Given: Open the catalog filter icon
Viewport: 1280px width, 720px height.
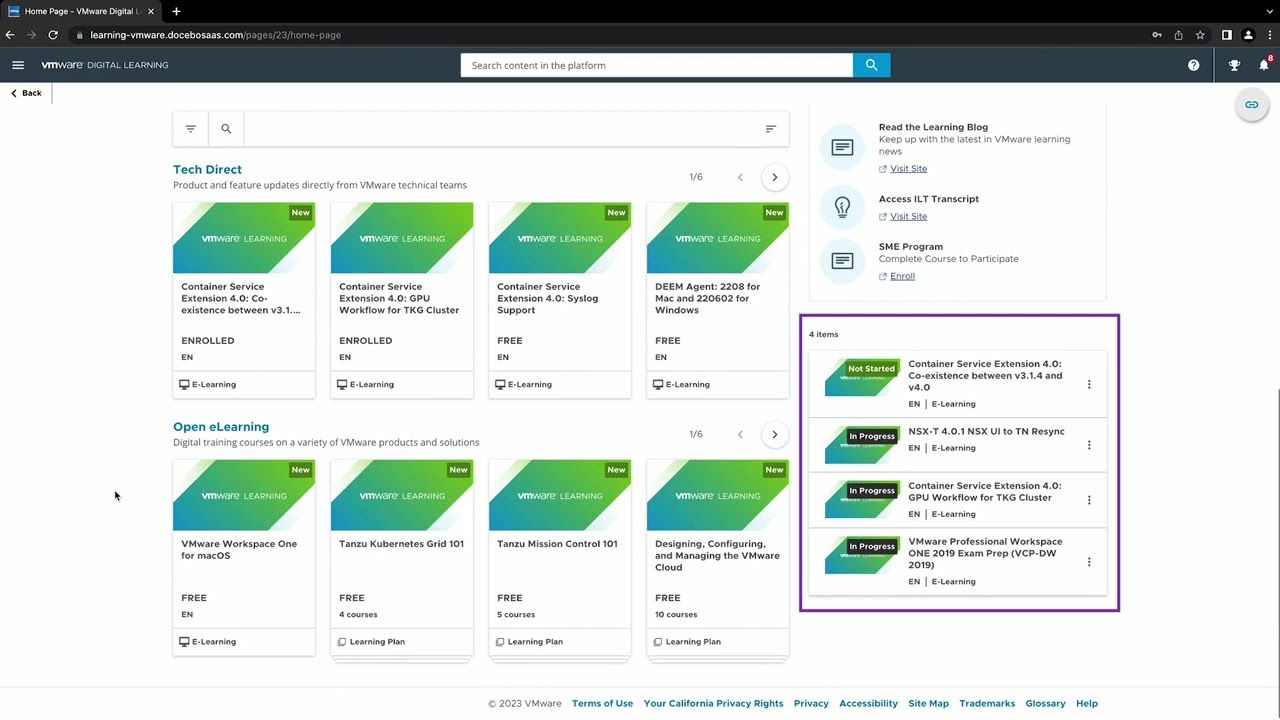Looking at the screenshot, I should (x=190, y=129).
